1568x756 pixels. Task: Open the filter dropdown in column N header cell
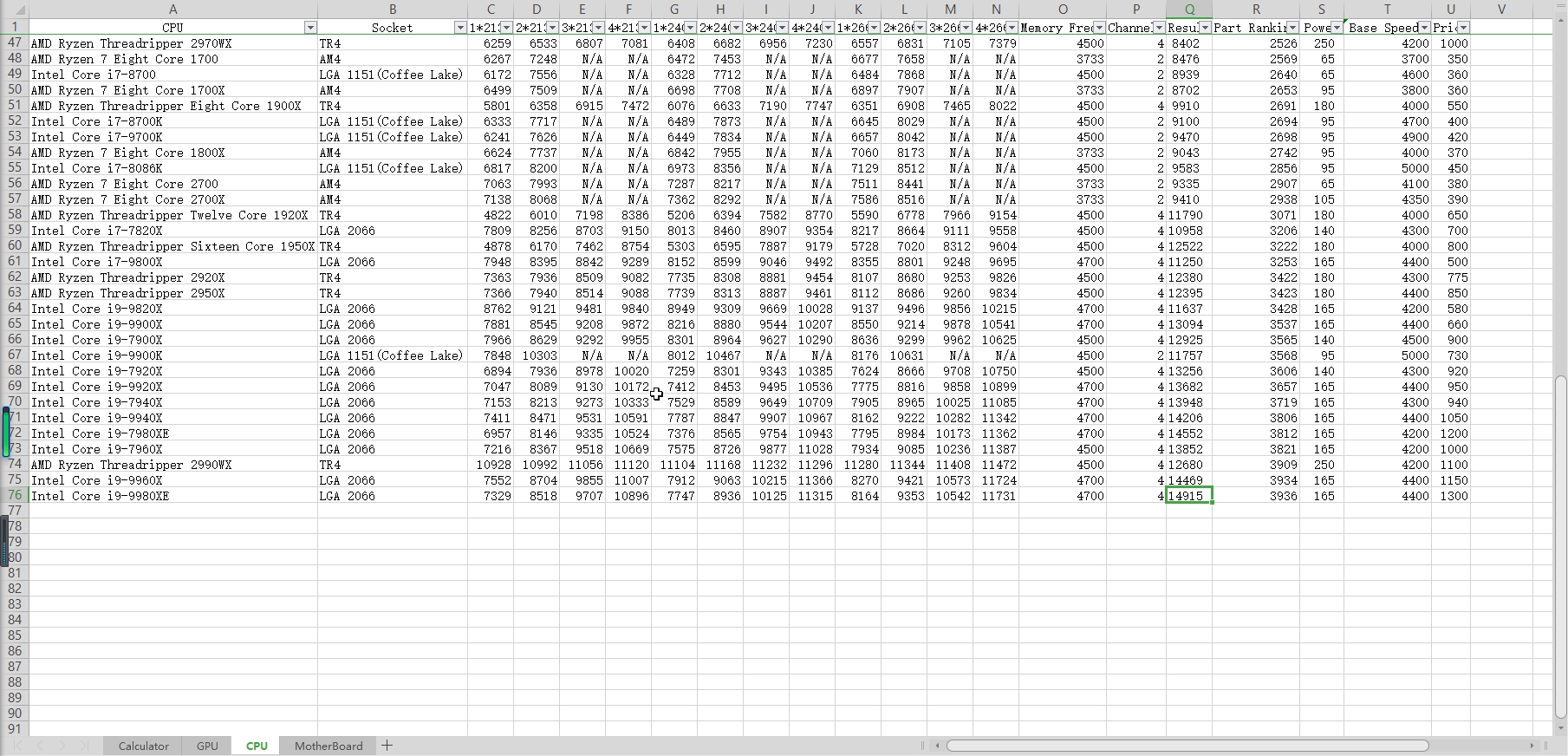1012,28
